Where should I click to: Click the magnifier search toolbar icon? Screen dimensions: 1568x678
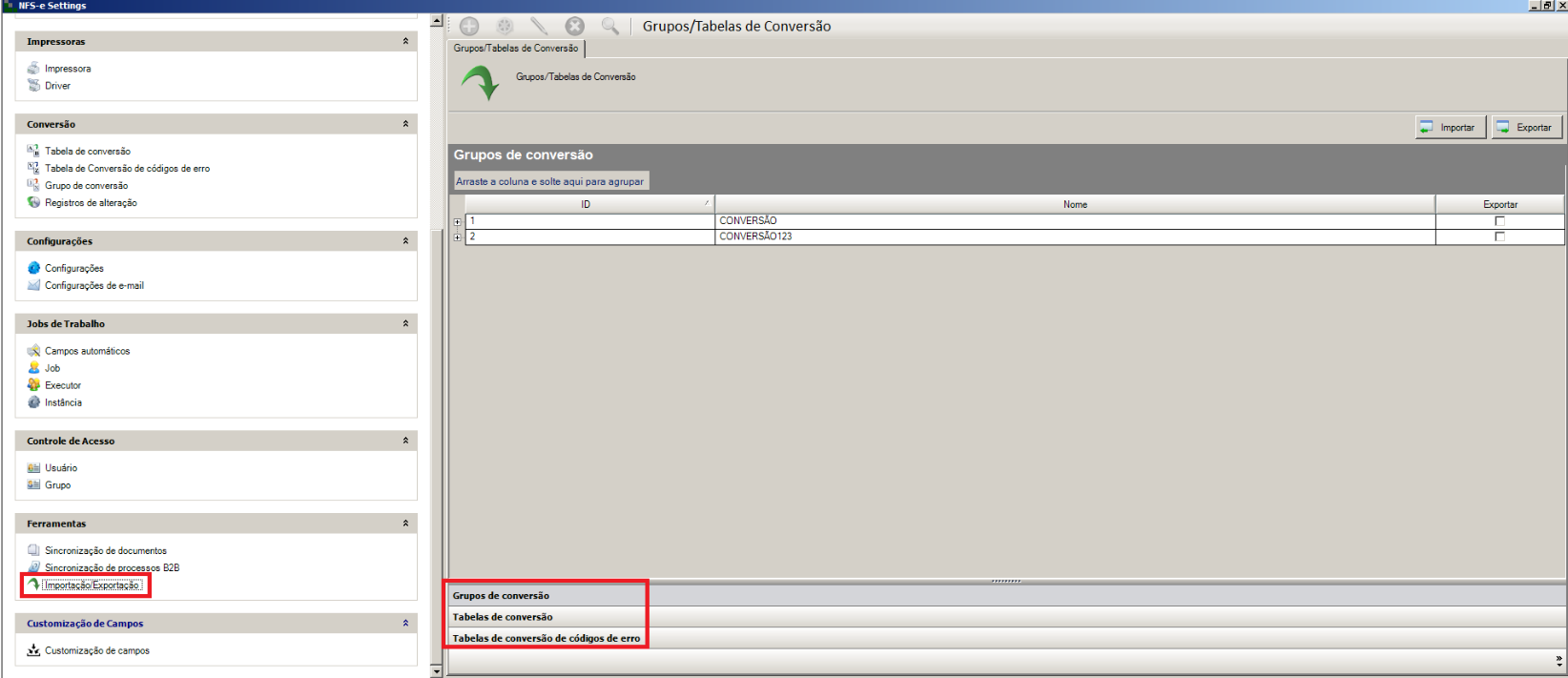coord(610,27)
